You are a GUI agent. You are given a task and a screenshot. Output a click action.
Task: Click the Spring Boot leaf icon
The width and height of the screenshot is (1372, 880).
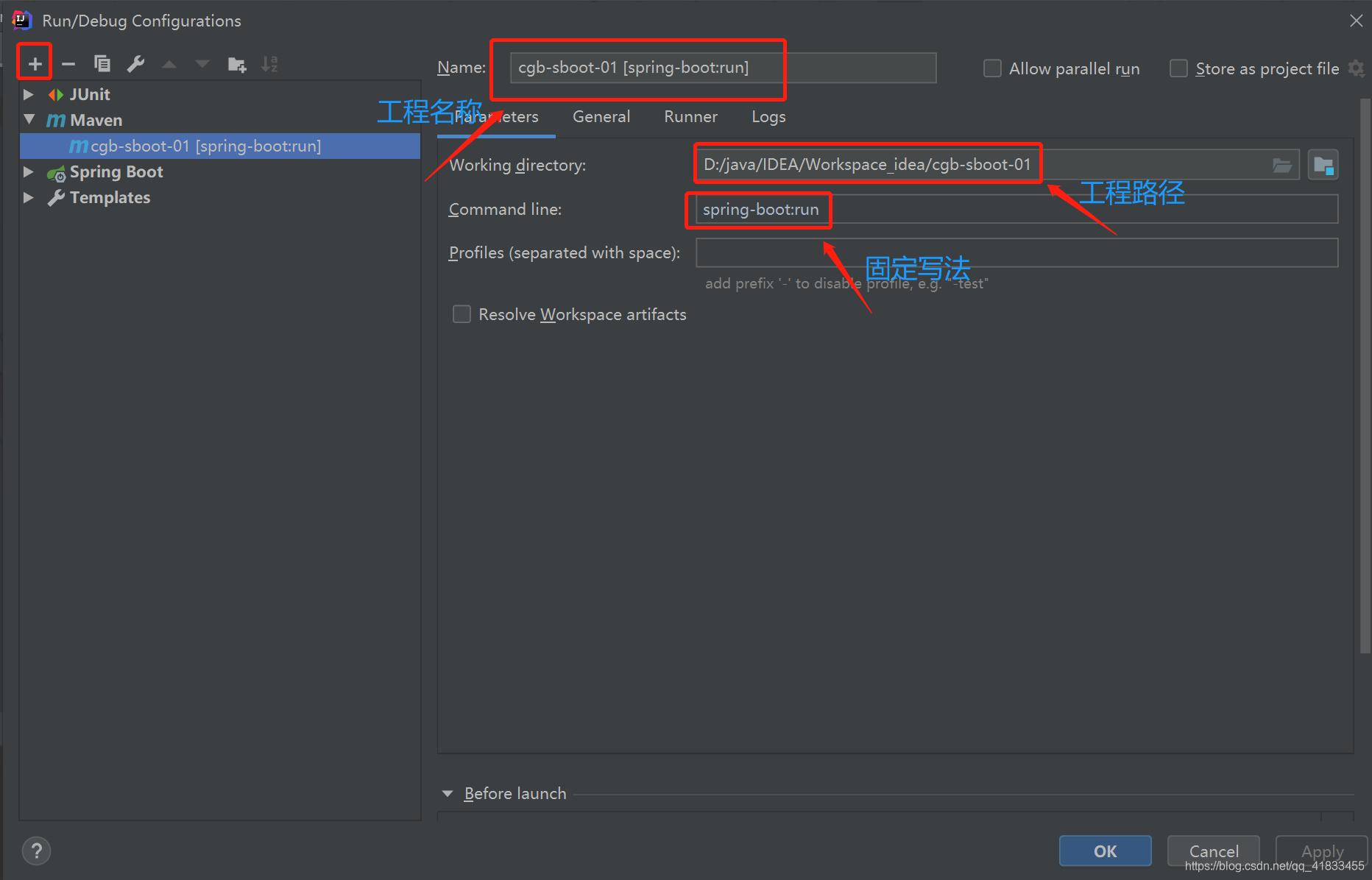click(56, 173)
